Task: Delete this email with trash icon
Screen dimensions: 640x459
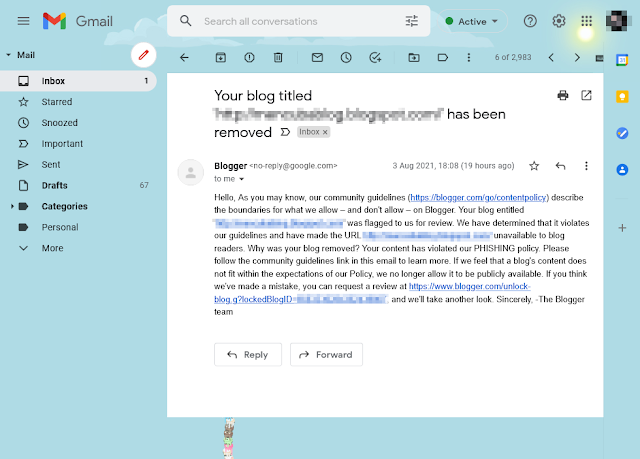Action: tap(278, 58)
